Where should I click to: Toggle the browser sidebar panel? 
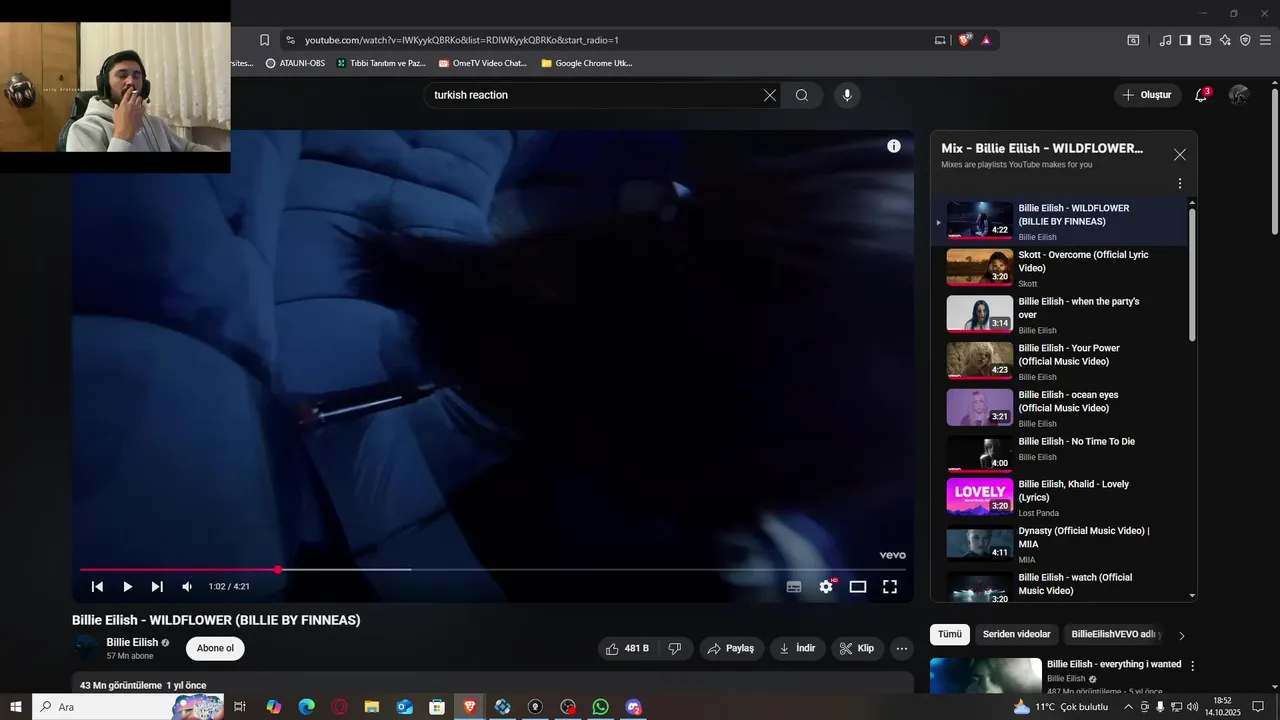pos(1185,40)
